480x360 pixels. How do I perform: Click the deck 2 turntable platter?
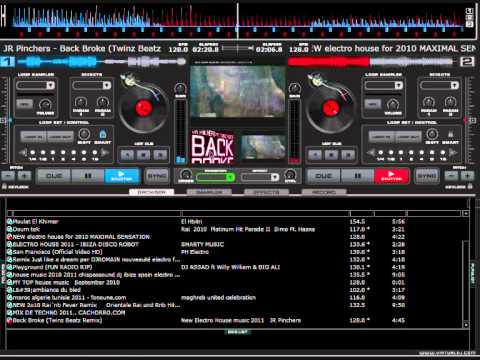click(x=330, y=109)
